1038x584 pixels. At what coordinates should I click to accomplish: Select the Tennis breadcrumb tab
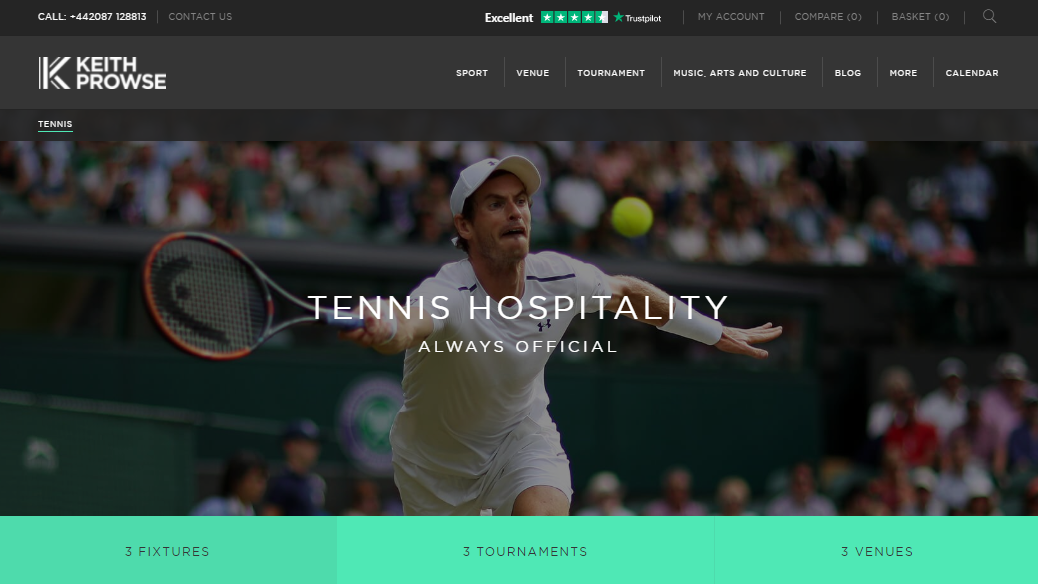(55, 124)
